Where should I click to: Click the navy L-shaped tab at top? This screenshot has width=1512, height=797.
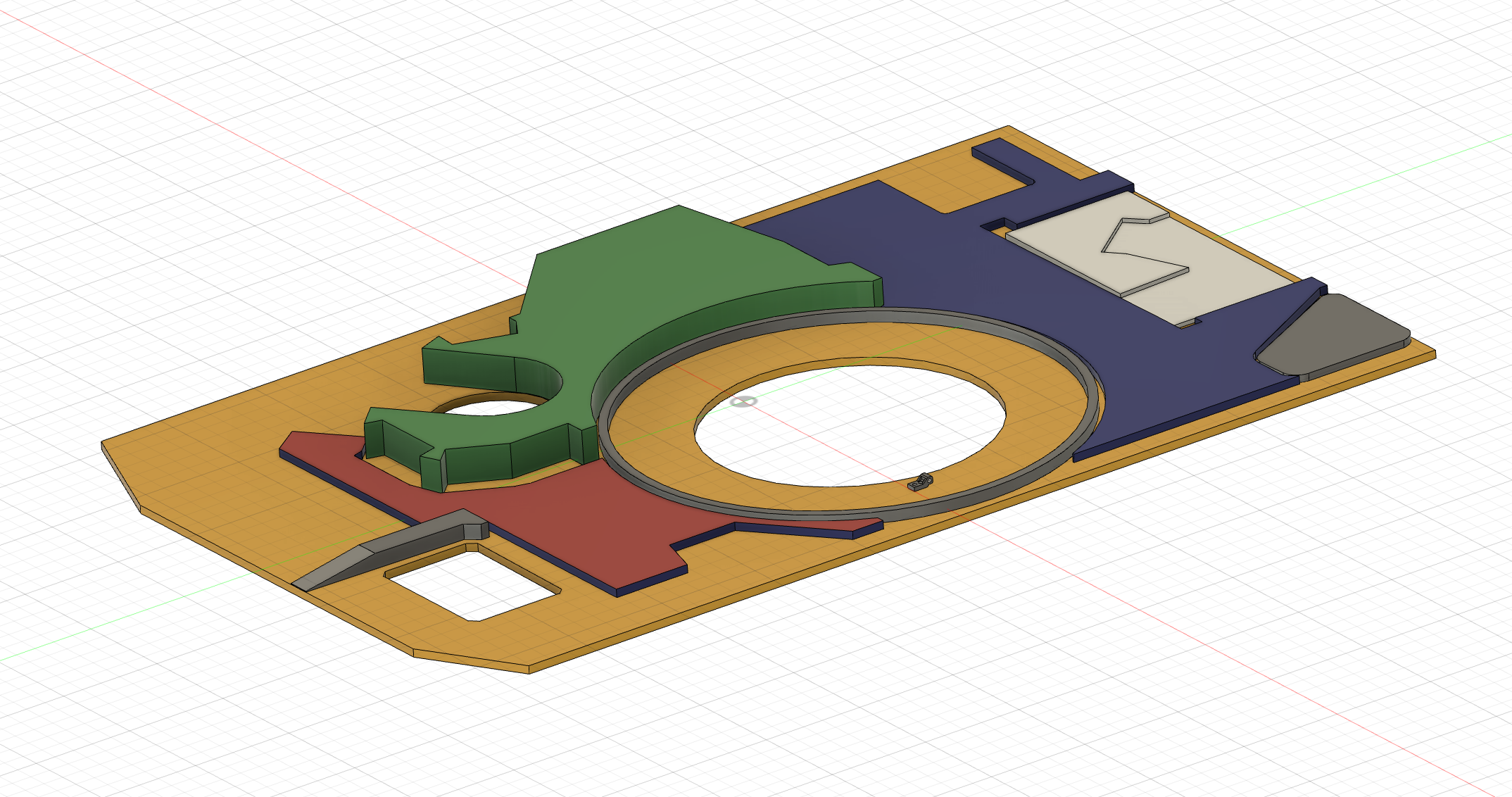coord(1003,156)
